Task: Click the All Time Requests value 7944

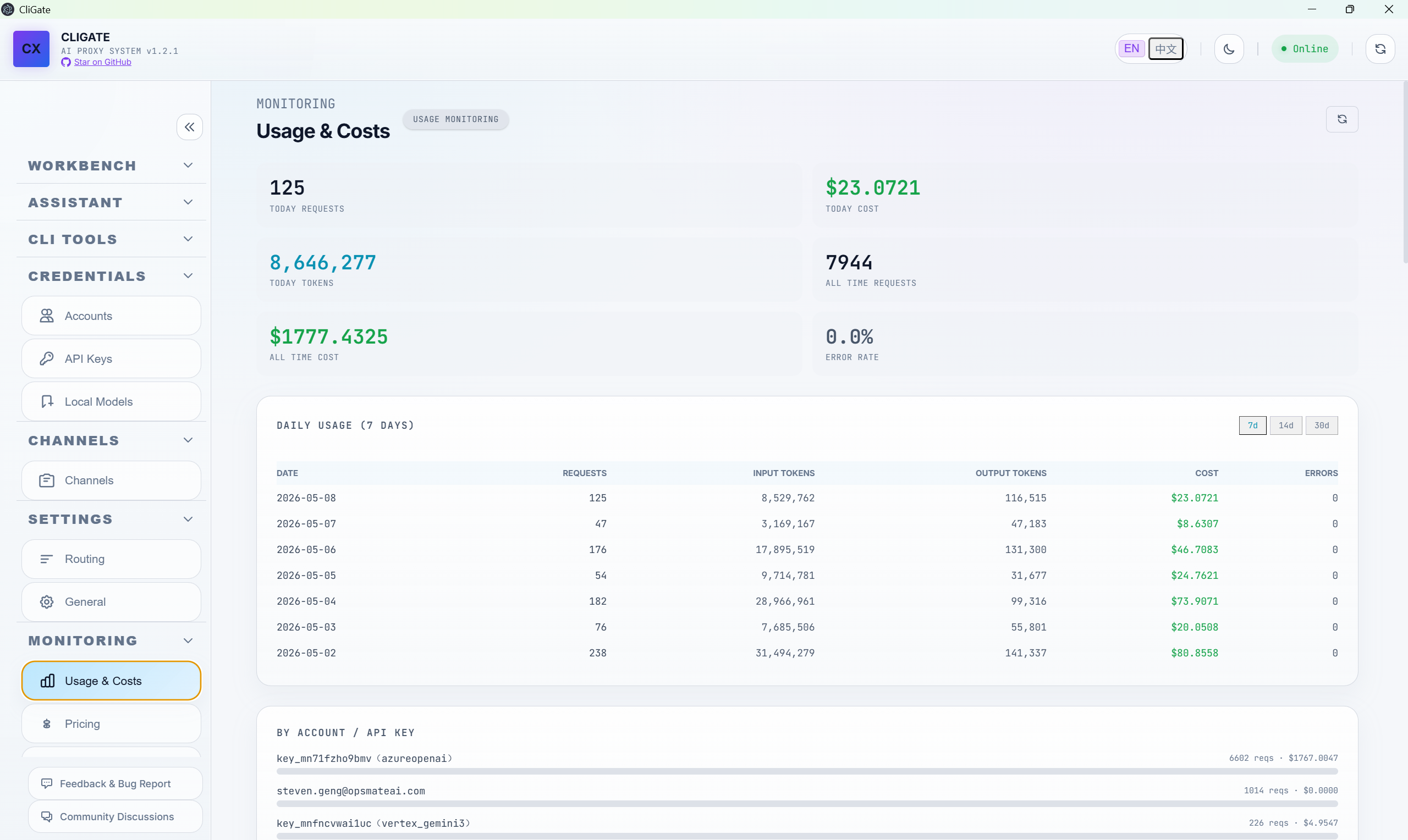Action: (849, 263)
